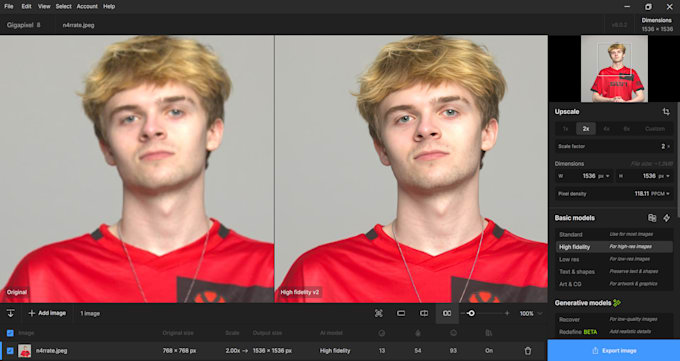The image size is (680, 361).
Task: Click the Pixel density 118.11 field
Action: point(614,194)
